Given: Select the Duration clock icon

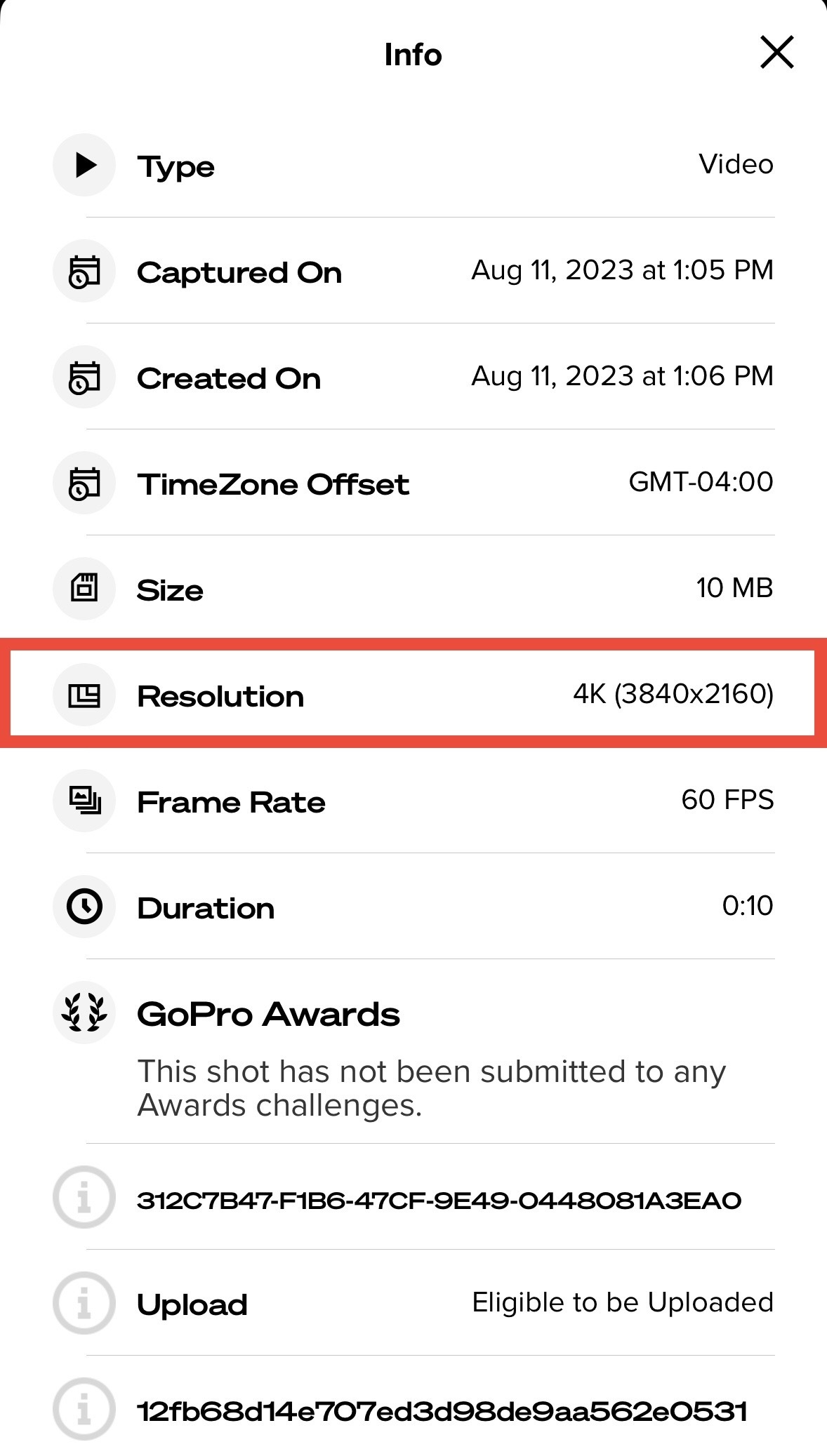Looking at the screenshot, I should coord(84,907).
